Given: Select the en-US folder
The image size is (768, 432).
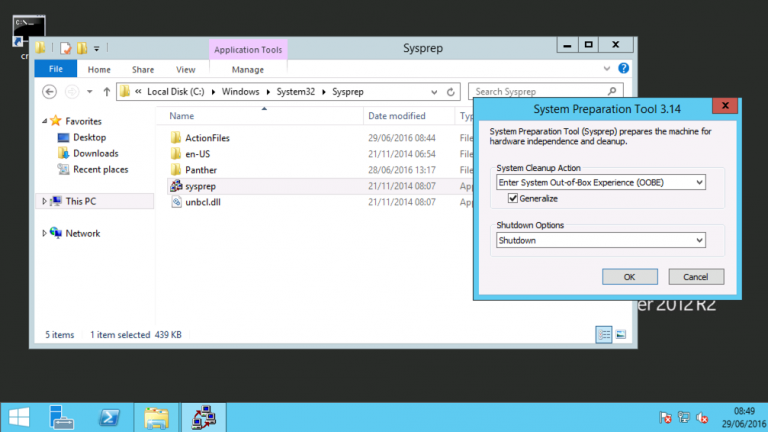Looking at the screenshot, I should (x=197, y=154).
